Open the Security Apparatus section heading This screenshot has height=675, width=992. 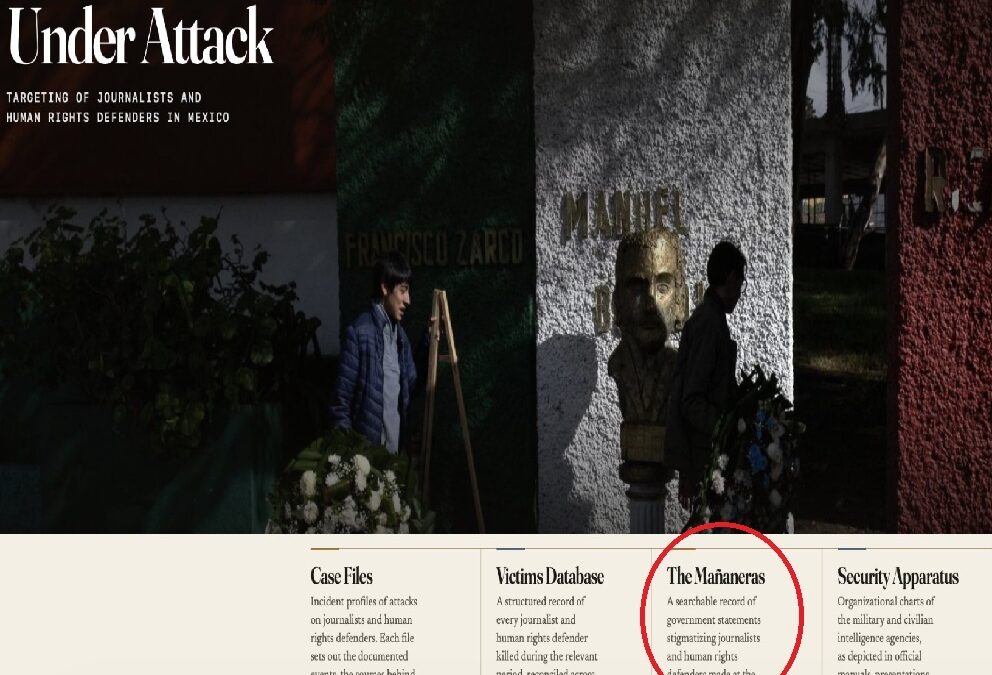tap(898, 576)
